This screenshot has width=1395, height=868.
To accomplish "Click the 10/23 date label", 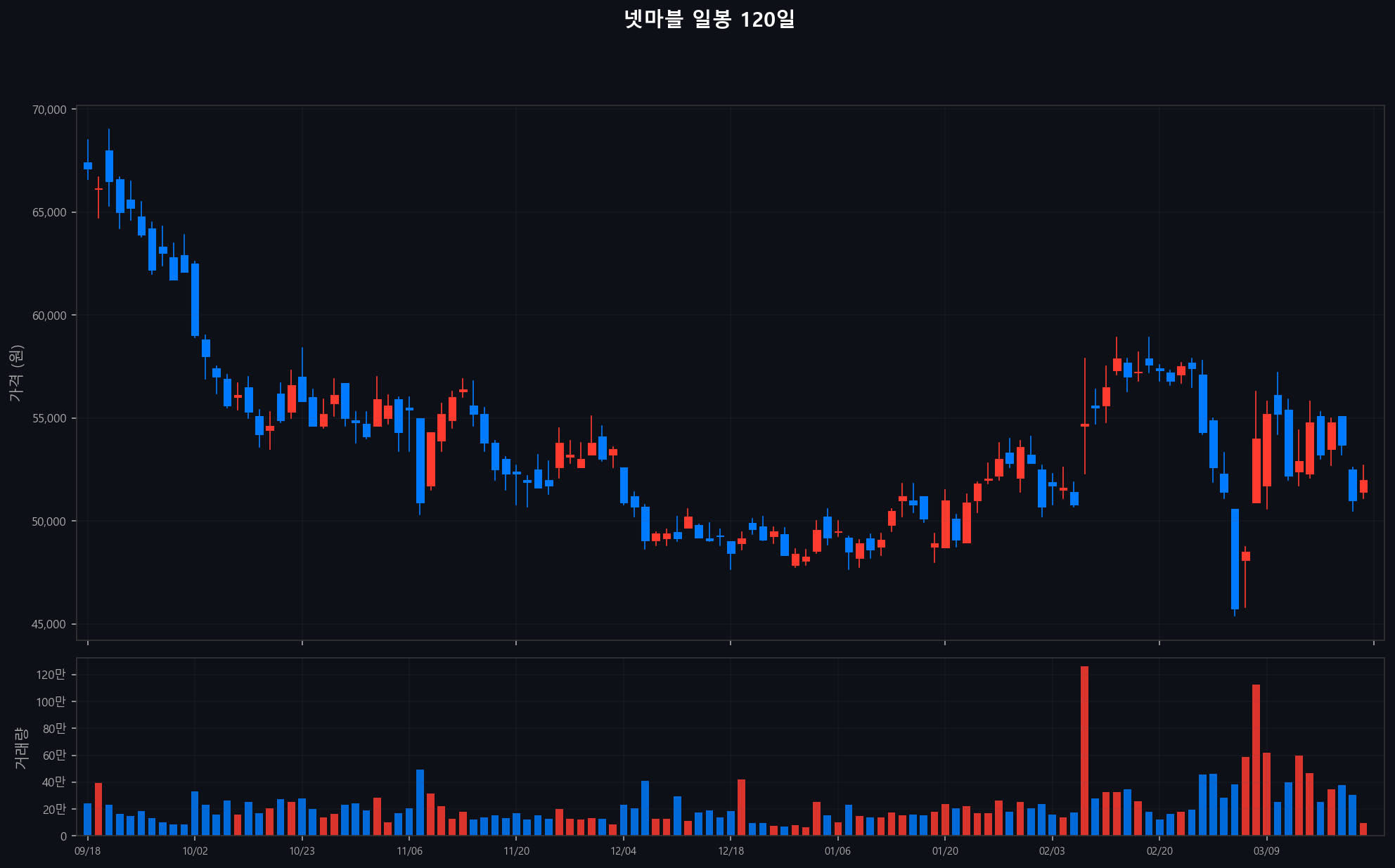I will tap(302, 851).
